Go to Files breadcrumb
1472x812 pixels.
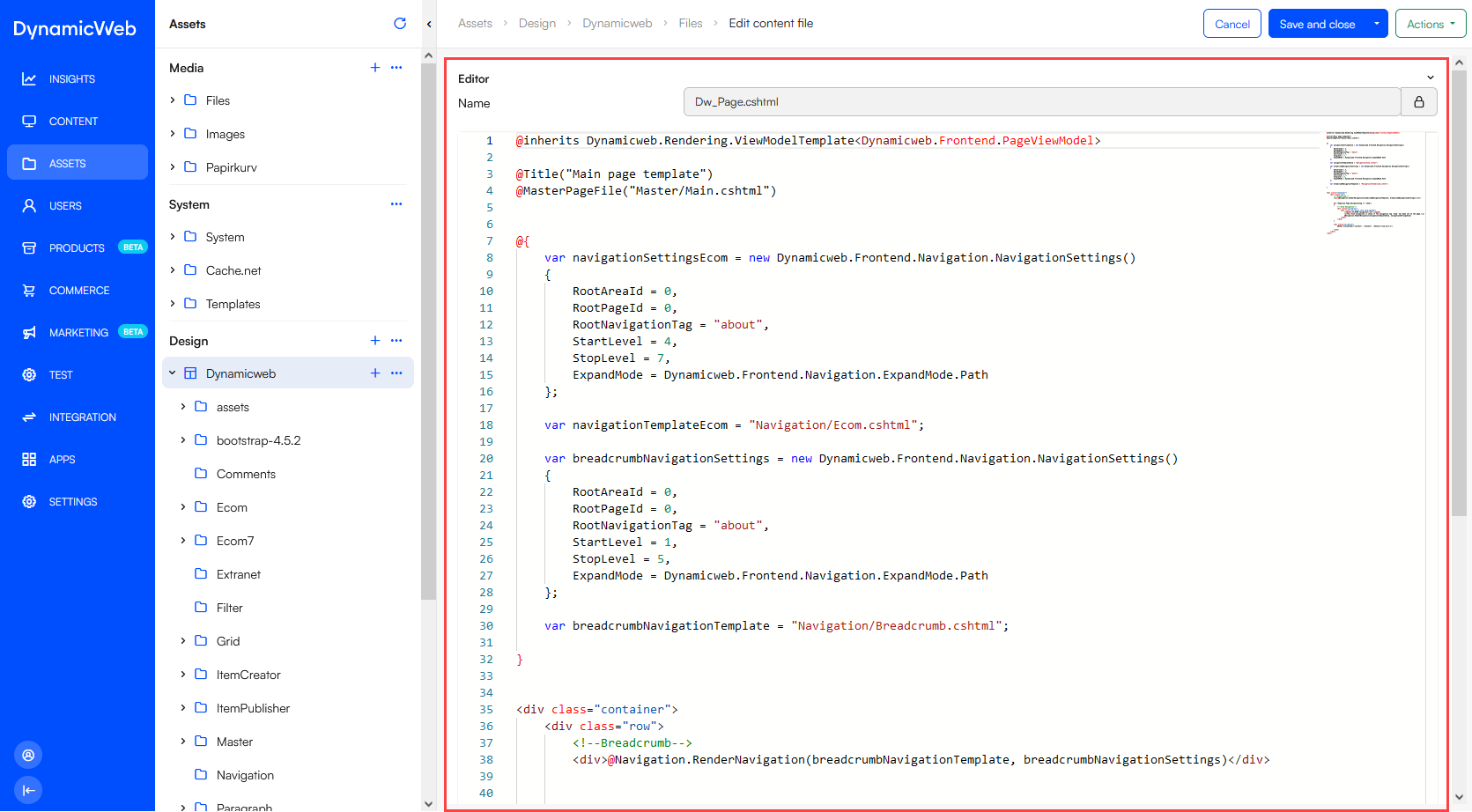(691, 24)
